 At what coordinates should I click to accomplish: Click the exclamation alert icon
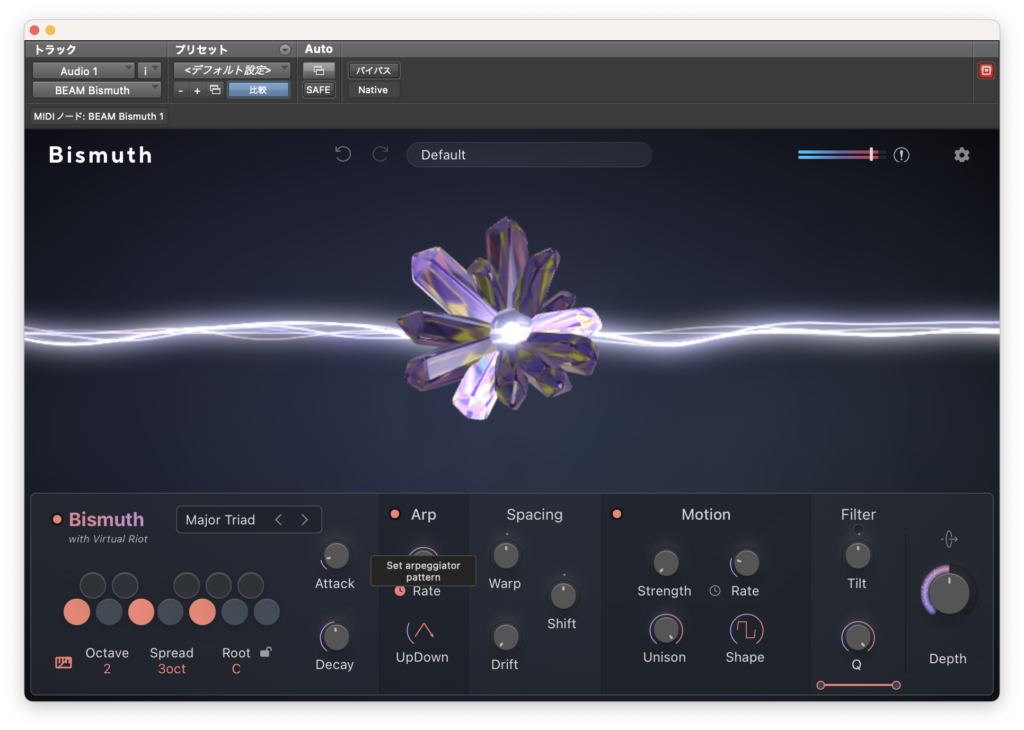click(x=901, y=155)
